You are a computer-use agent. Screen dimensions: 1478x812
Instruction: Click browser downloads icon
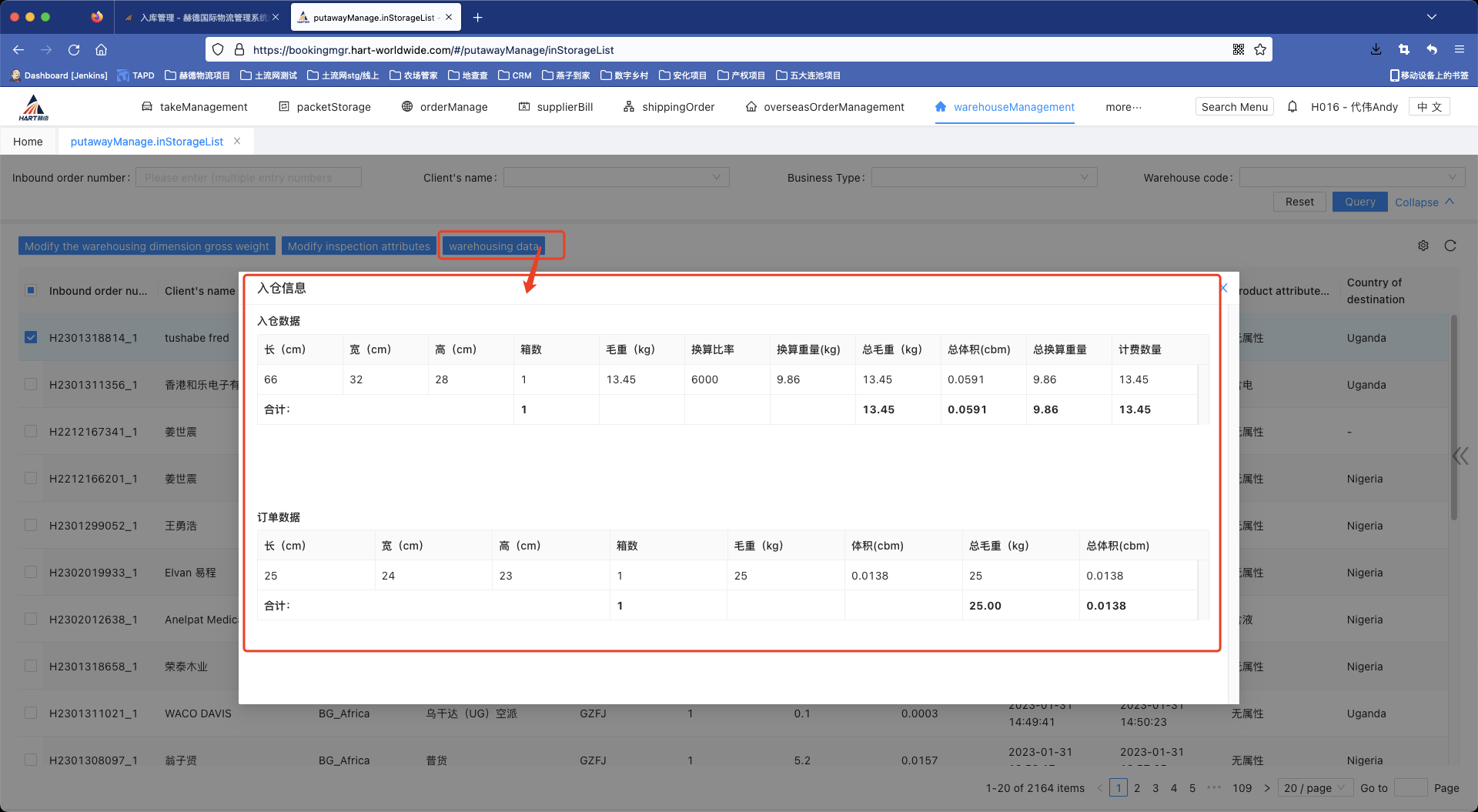[x=1376, y=50]
